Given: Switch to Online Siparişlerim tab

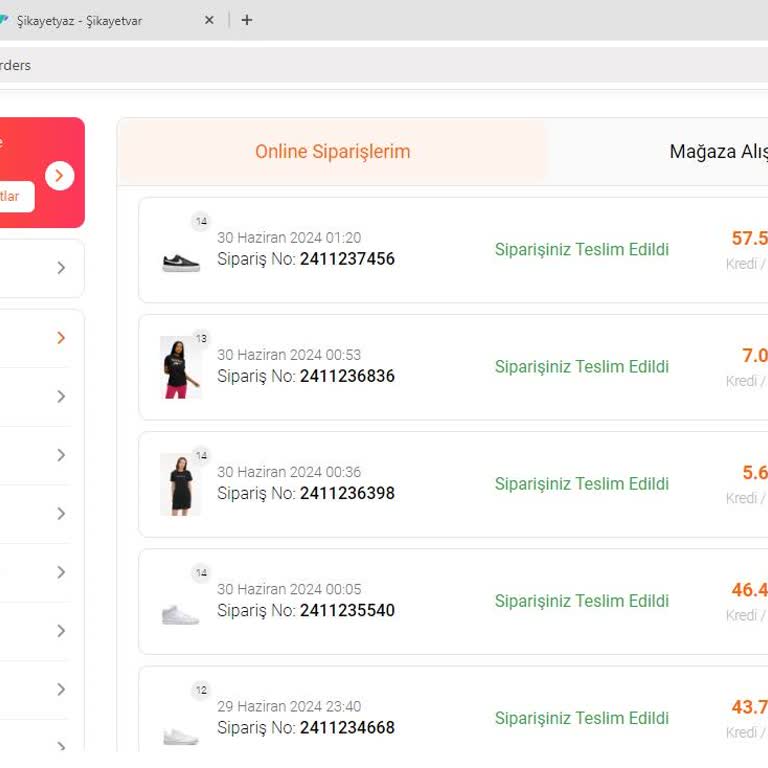Looking at the screenshot, I should [333, 151].
